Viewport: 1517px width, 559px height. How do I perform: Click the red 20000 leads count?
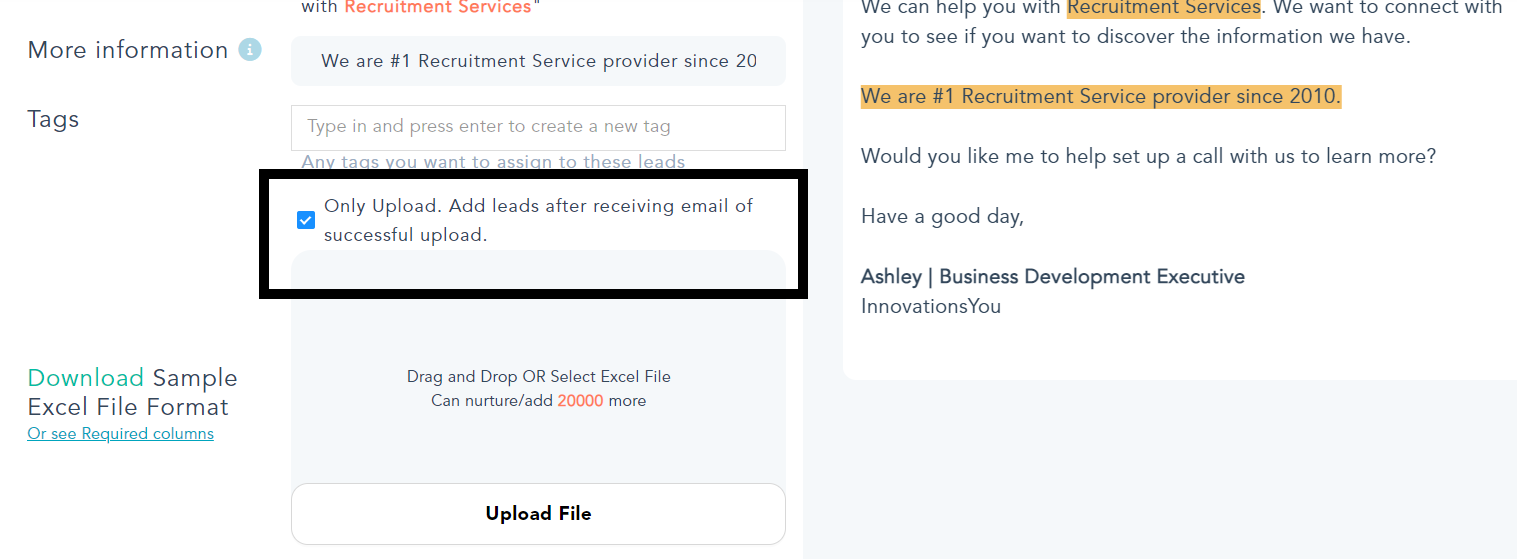pos(580,401)
